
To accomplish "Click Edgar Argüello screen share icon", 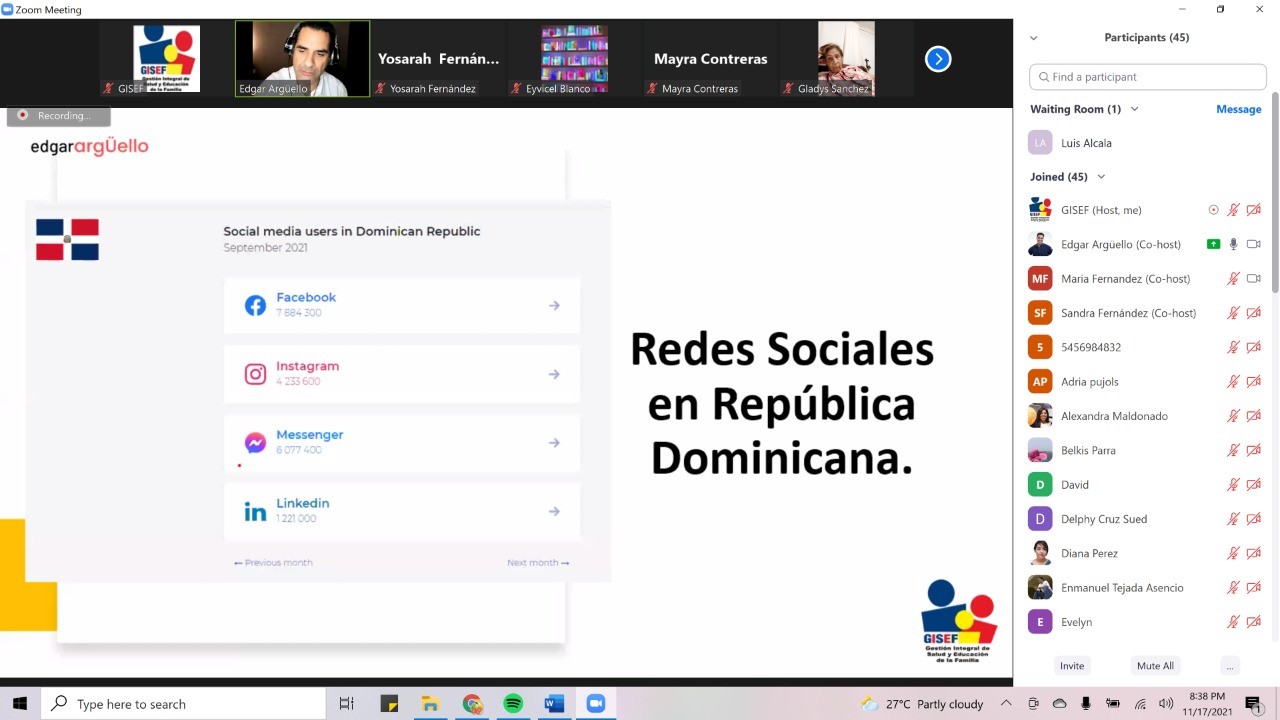I will coord(1214,244).
